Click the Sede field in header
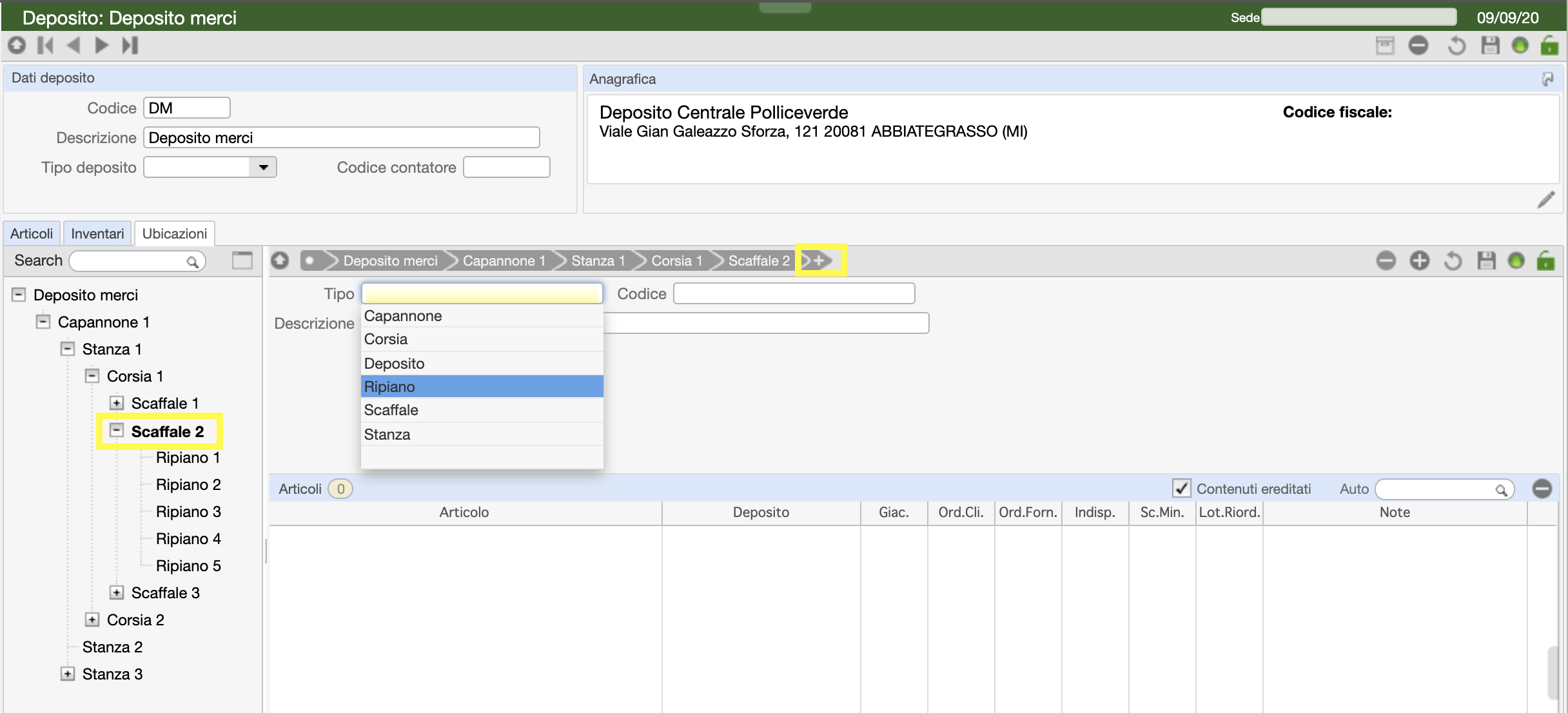Viewport: 1568px width, 713px height. pyautogui.click(x=1359, y=17)
